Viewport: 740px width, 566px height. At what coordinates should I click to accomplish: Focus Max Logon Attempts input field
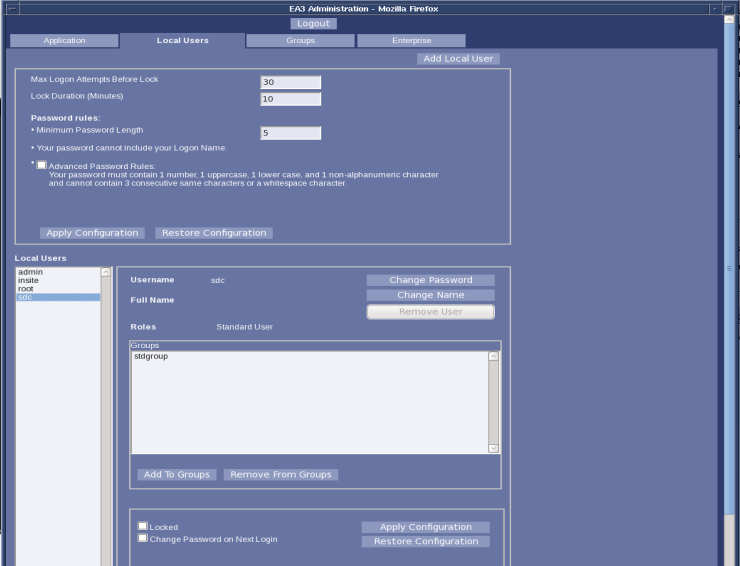[290, 82]
